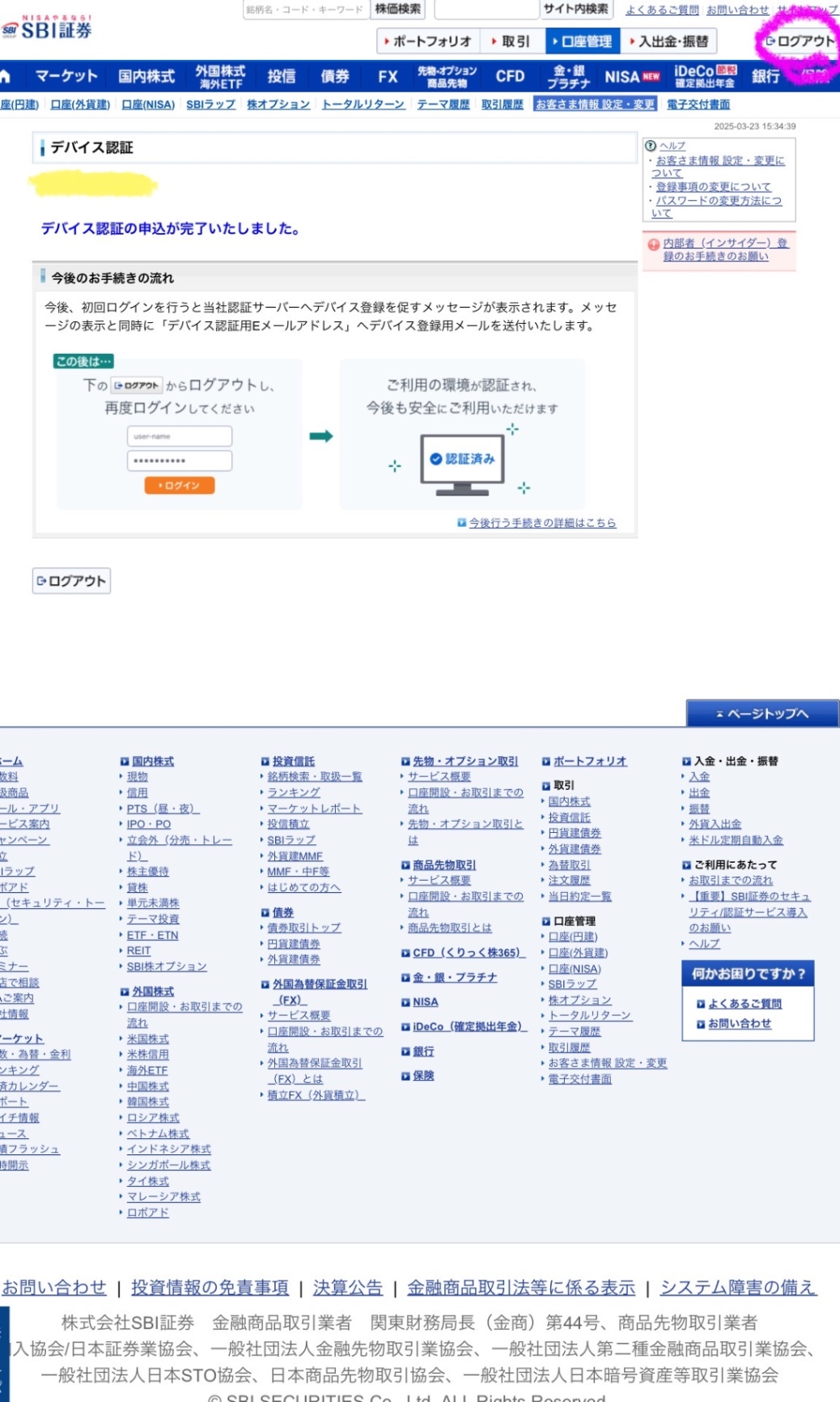This screenshot has width=840, height=1402.
Task: Open the ヘルプ link in the side panel
Action: tap(672, 146)
